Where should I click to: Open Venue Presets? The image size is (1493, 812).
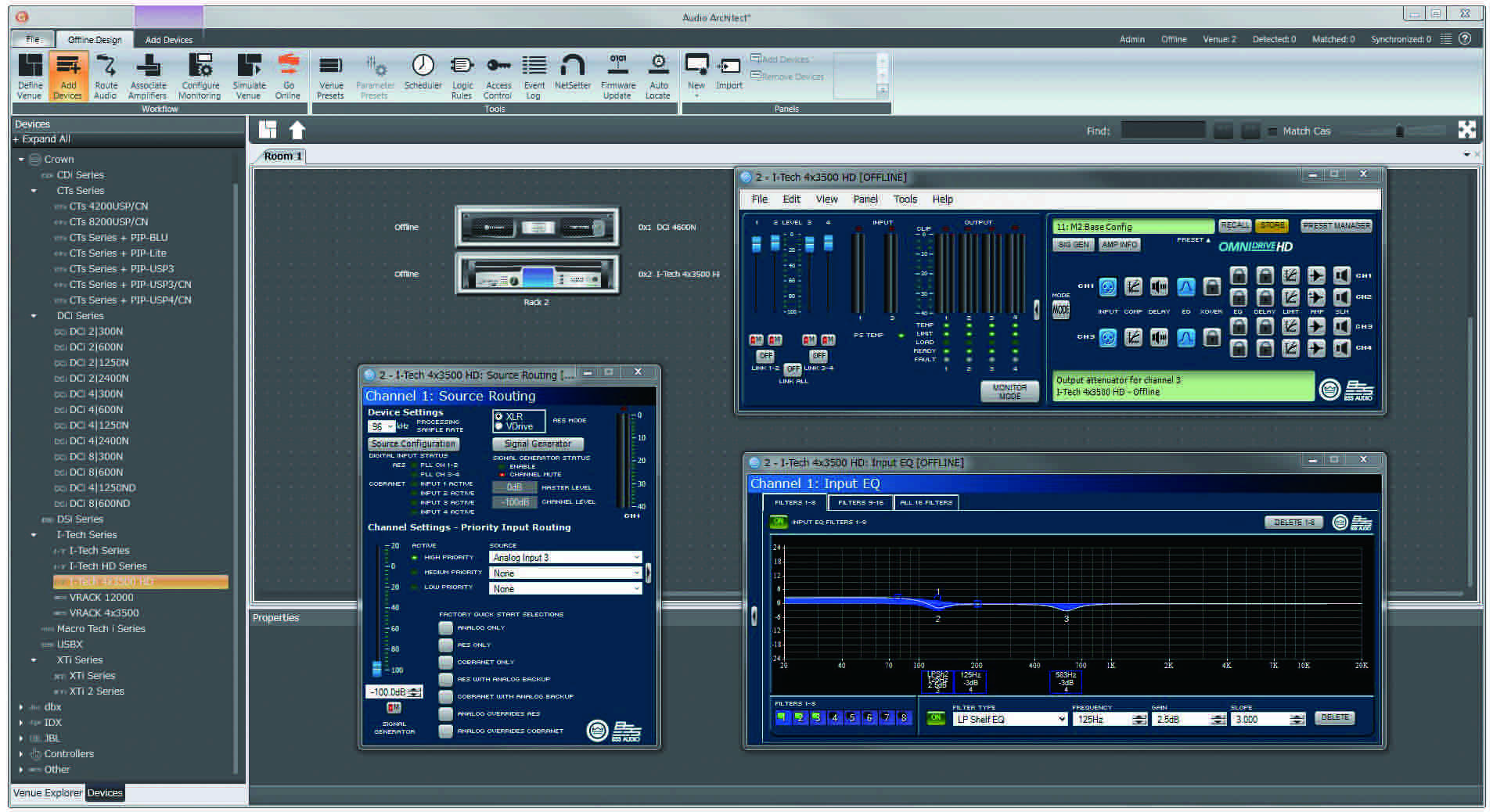coord(330,77)
